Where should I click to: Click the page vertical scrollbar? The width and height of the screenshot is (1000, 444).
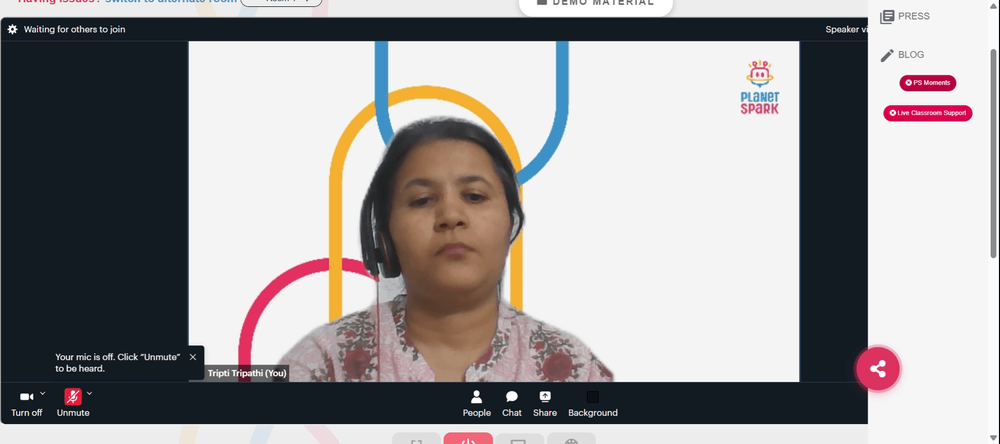(994, 153)
